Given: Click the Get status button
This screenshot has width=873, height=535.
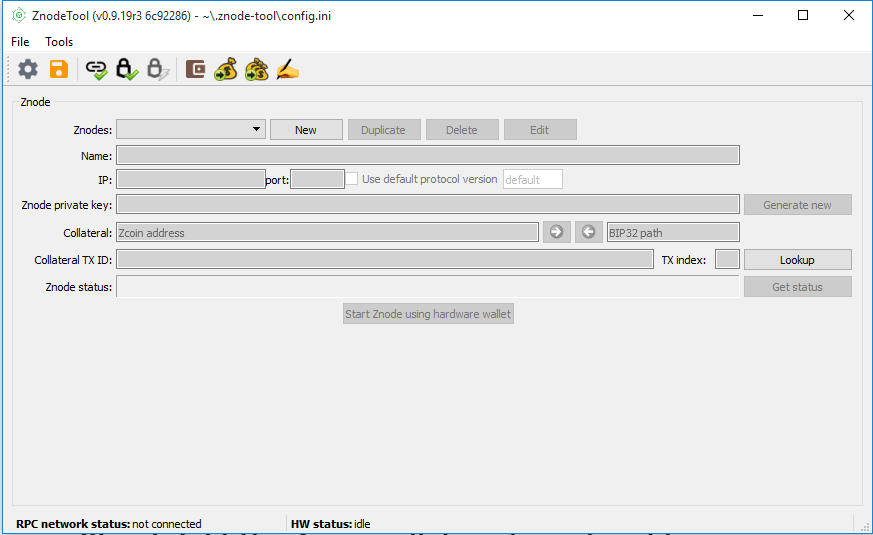Looking at the screenshot, I should pos(798,287).
